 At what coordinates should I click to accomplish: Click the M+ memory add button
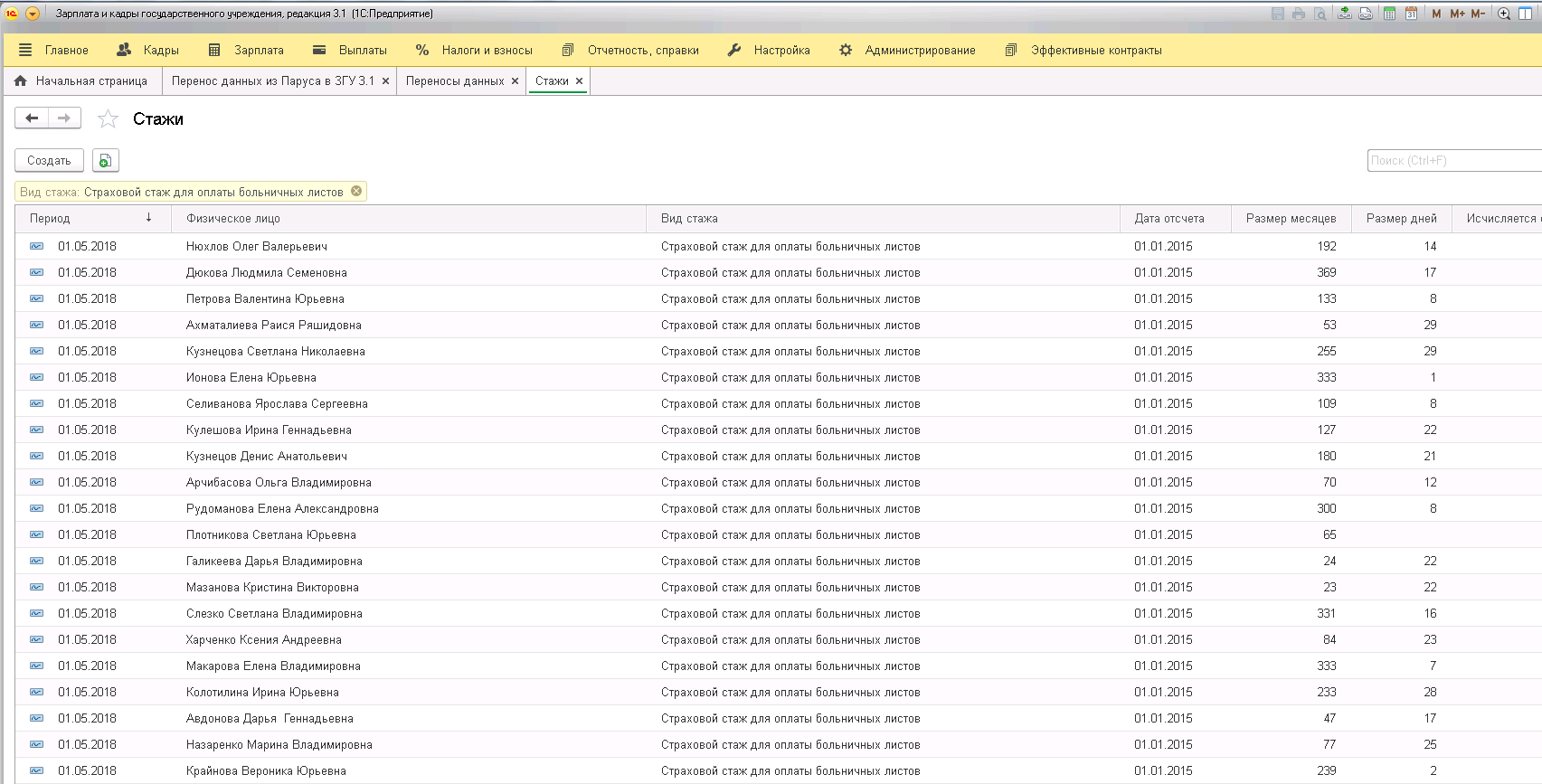[1457, 14]
